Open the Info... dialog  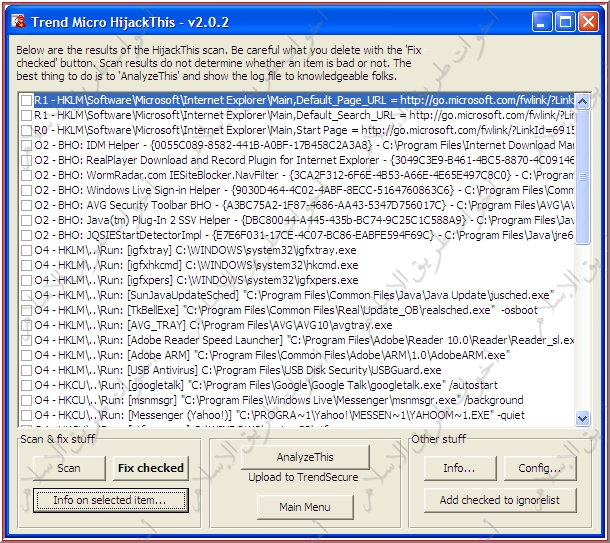tap(460, 468)
